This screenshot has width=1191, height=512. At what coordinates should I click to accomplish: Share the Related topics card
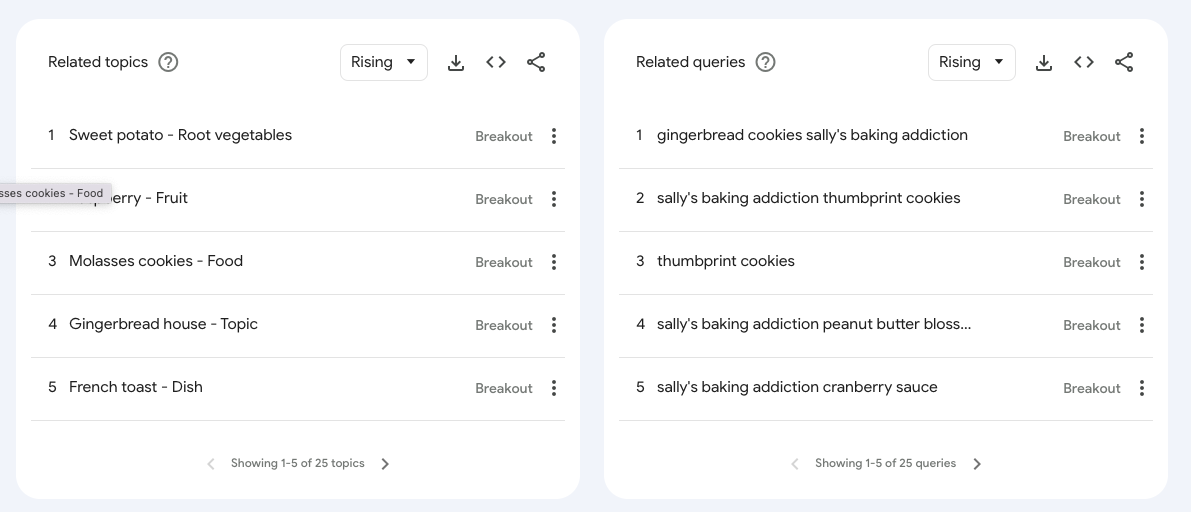tap(536, 62)
